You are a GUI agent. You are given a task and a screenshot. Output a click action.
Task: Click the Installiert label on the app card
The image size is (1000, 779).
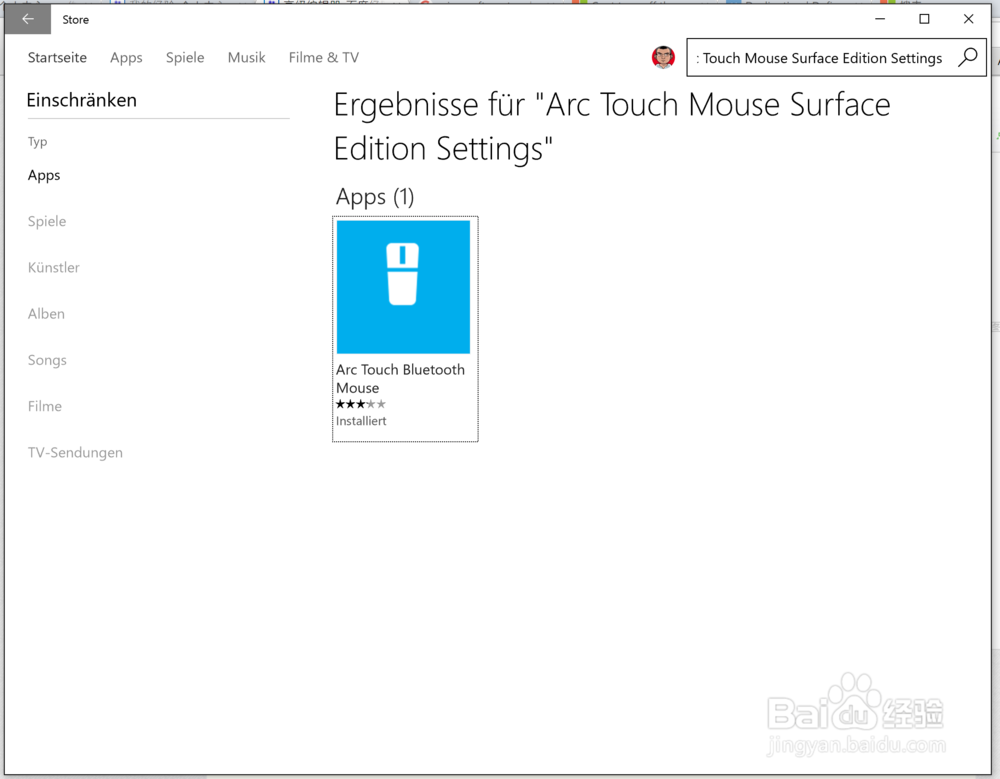361,420
